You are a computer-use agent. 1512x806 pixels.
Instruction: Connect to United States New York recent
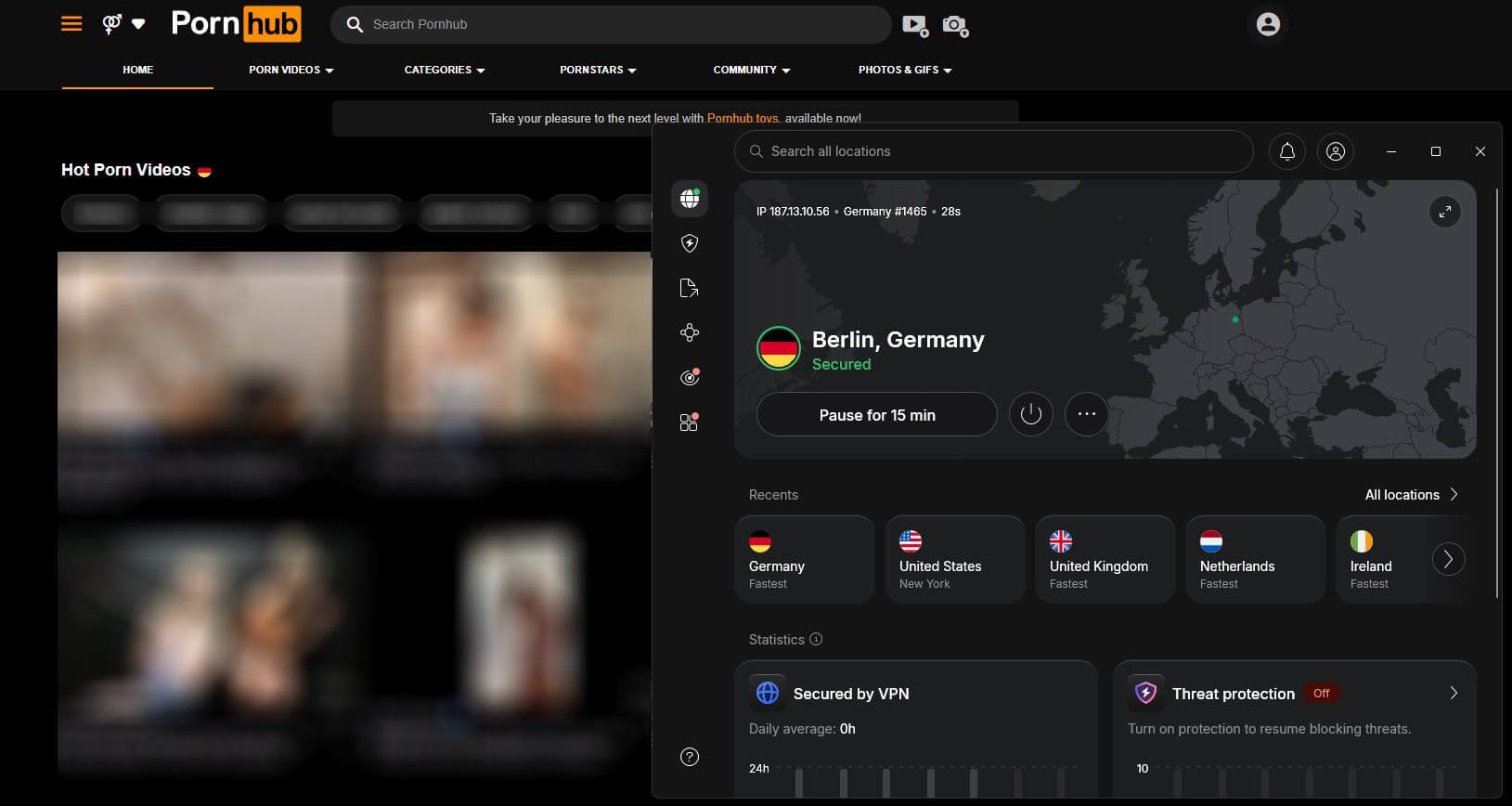(x=955, y=560)
